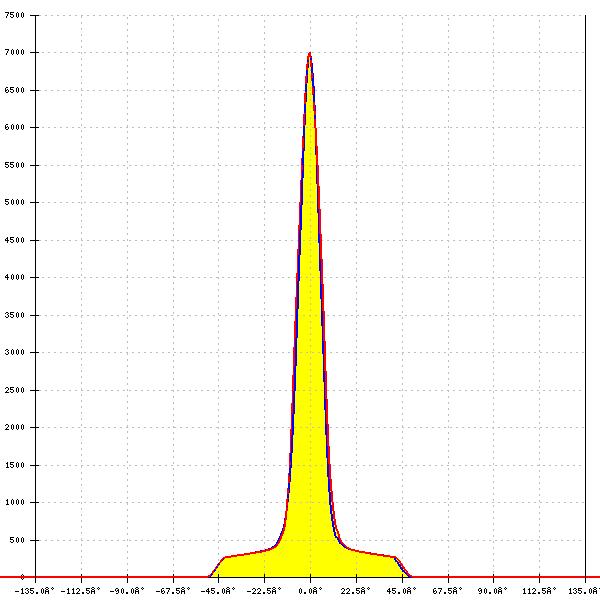Viewport: 600px width, 600px height.
Task: Click the 3500 y-axis label
Action: click(x=15, y=315)
